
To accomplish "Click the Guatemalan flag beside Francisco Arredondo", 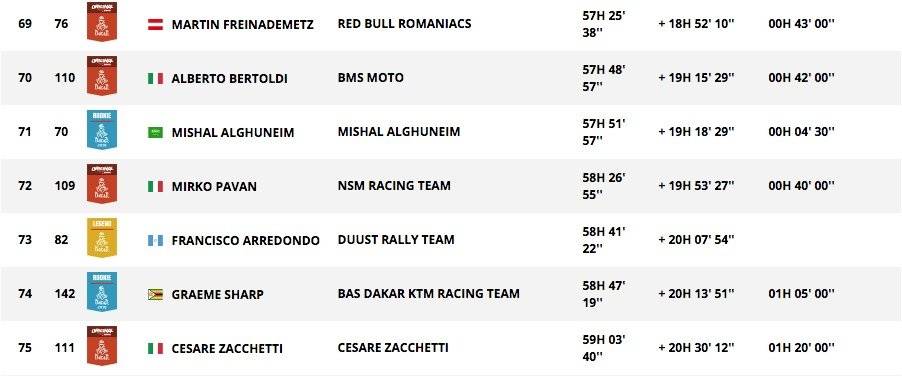I will (155, 241).
